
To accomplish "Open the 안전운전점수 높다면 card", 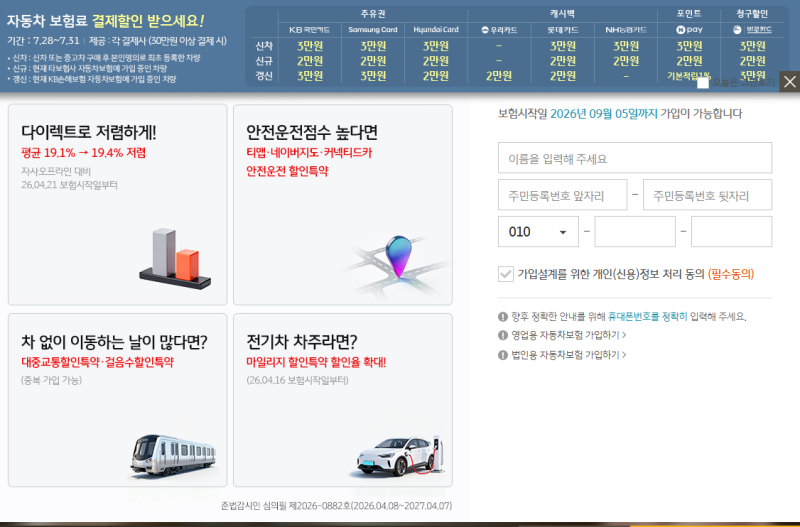I will (x=343, y=205).
